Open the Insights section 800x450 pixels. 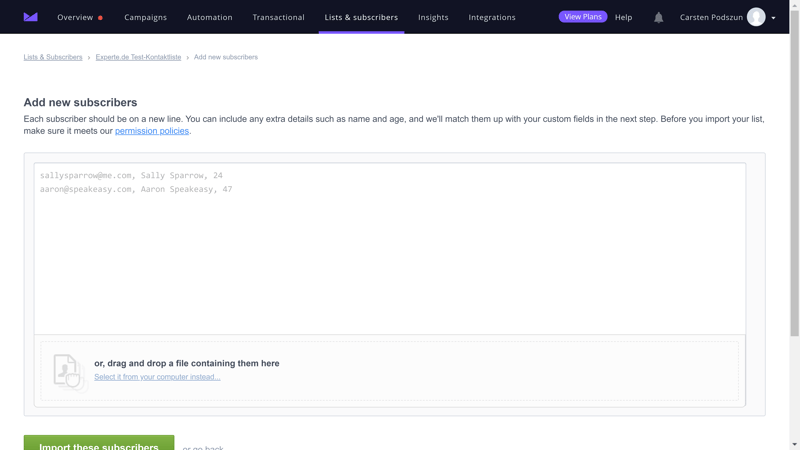(x=433, y=17)
